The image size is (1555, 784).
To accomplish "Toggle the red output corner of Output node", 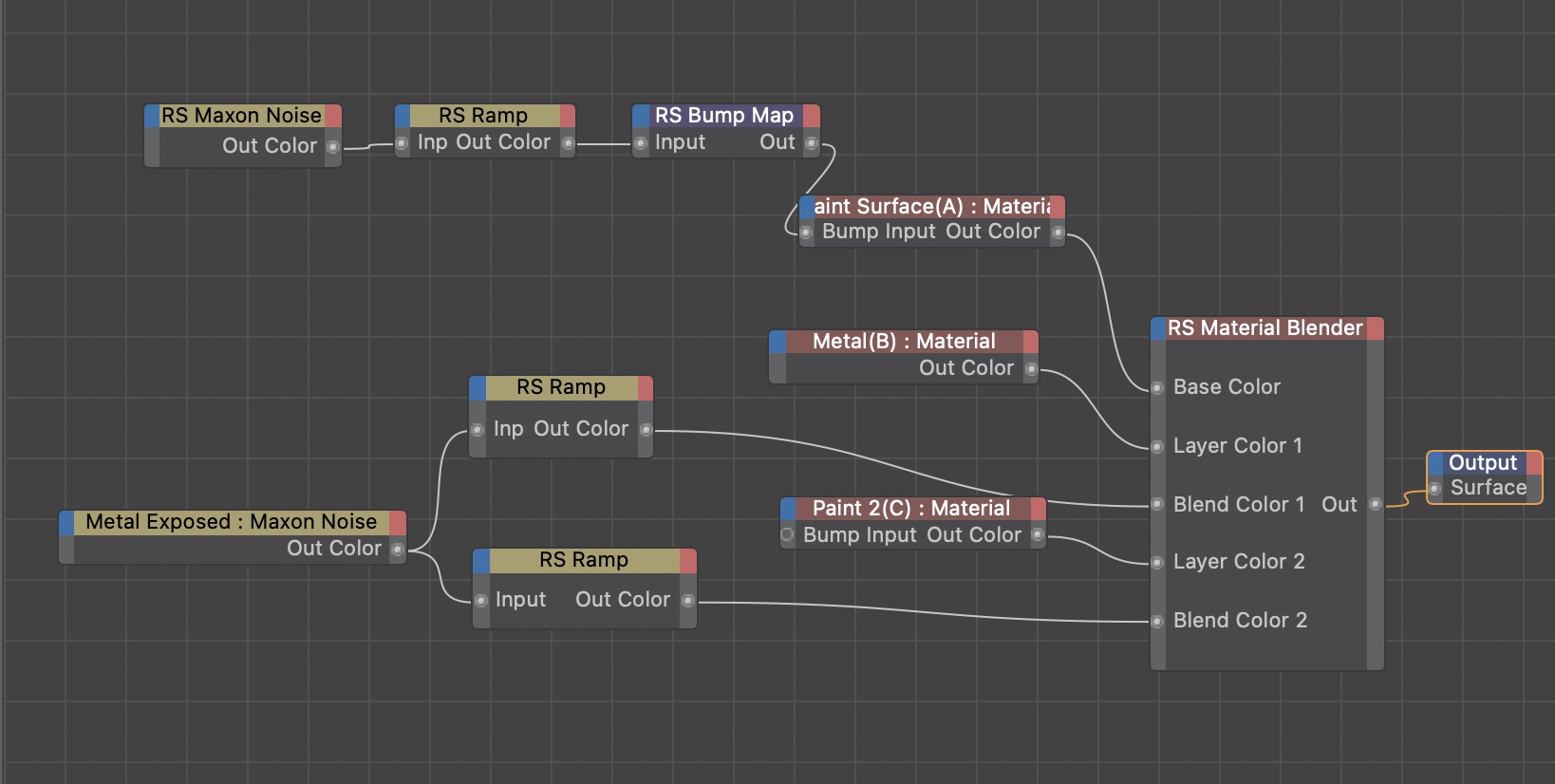I will (x=1534, y=463).
